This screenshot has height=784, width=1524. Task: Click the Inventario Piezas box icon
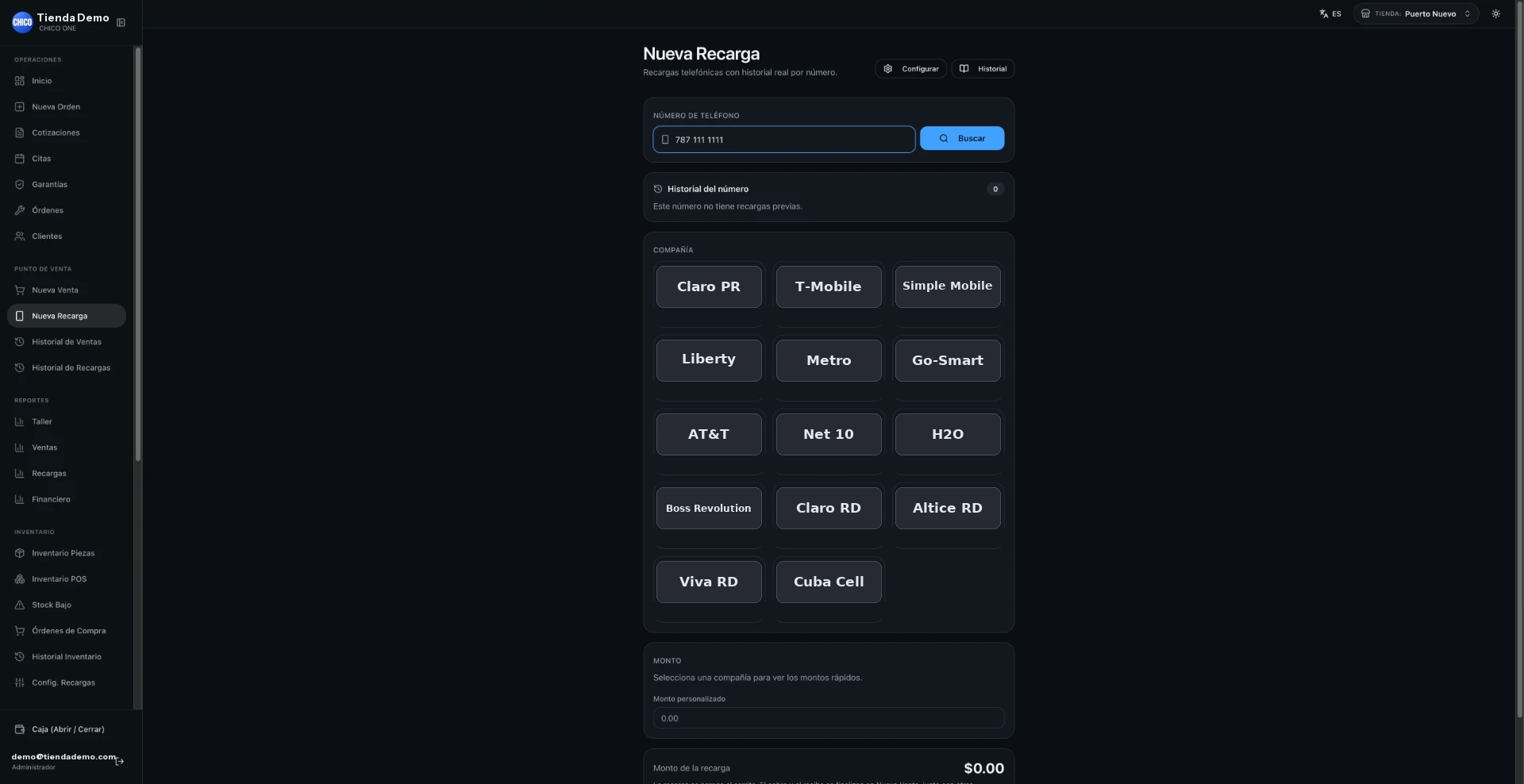20,553
